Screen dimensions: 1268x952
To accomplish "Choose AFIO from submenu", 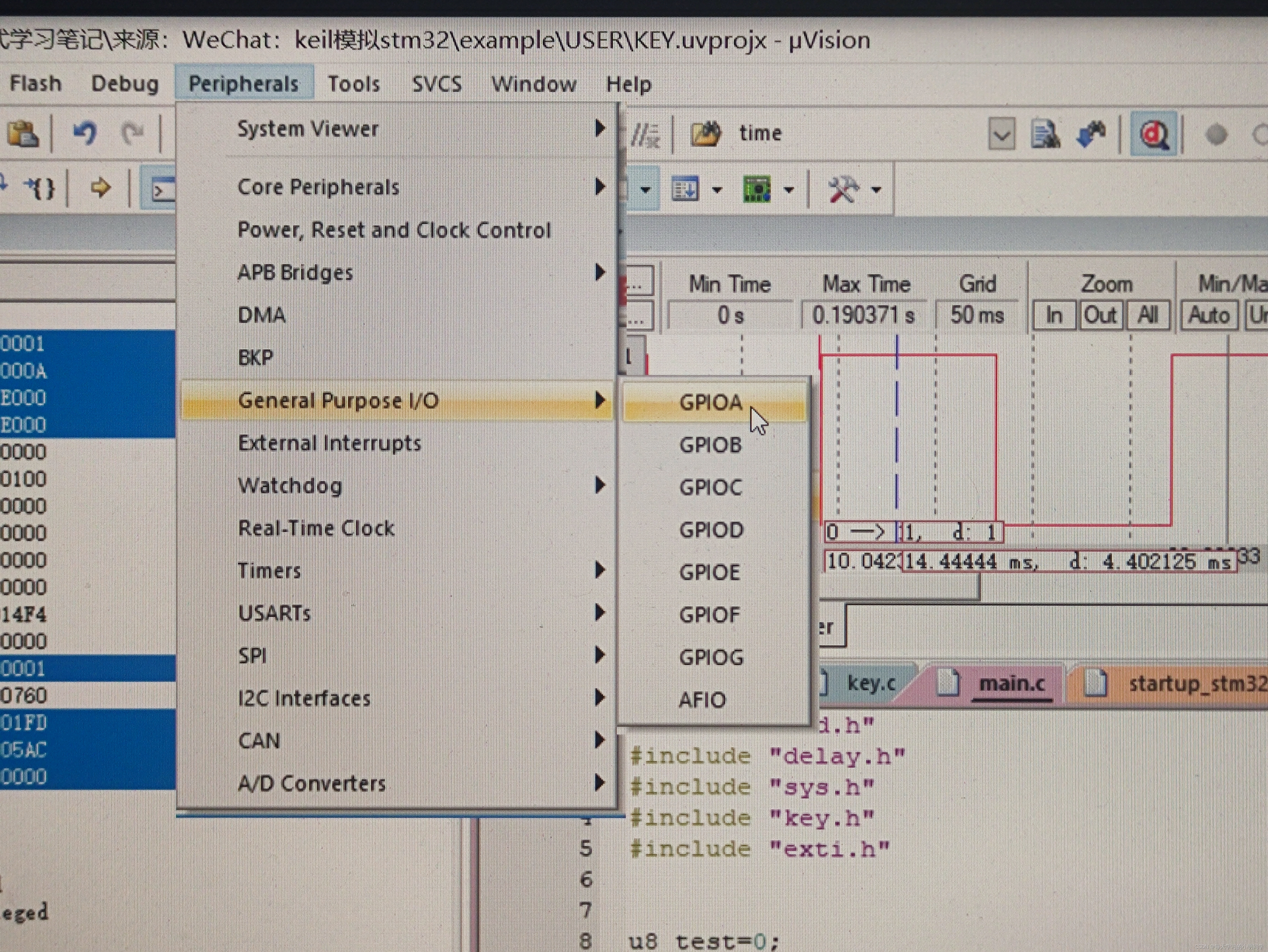I will point(714,700).
